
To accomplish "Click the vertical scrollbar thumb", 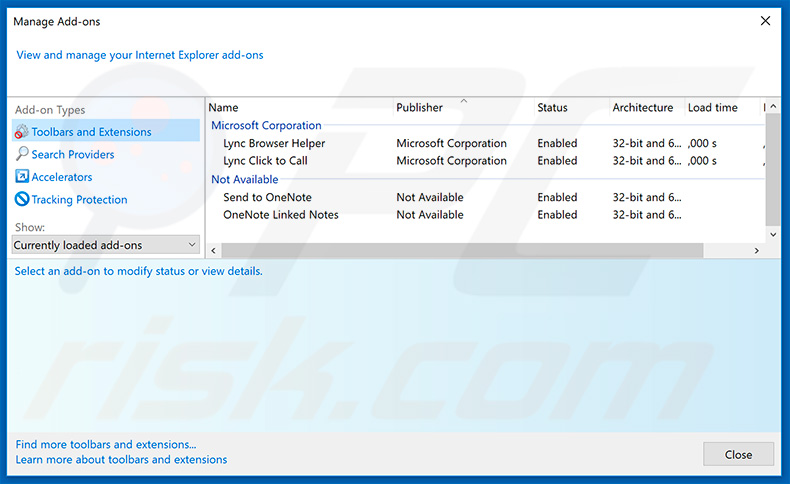I will click(x=773, y=170).
